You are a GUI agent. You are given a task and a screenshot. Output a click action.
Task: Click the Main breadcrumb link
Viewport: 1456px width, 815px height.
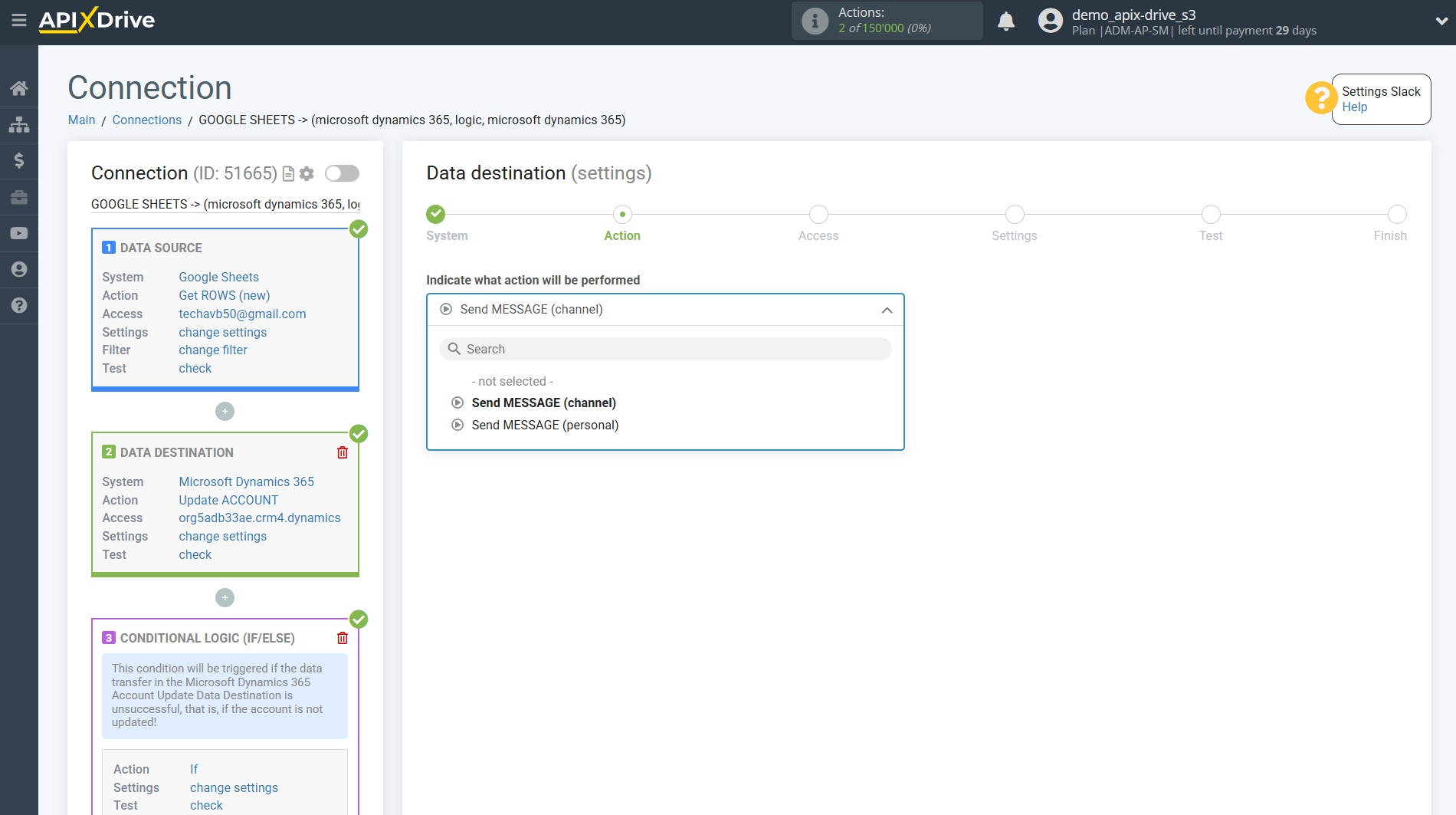[x=81, y=120]
